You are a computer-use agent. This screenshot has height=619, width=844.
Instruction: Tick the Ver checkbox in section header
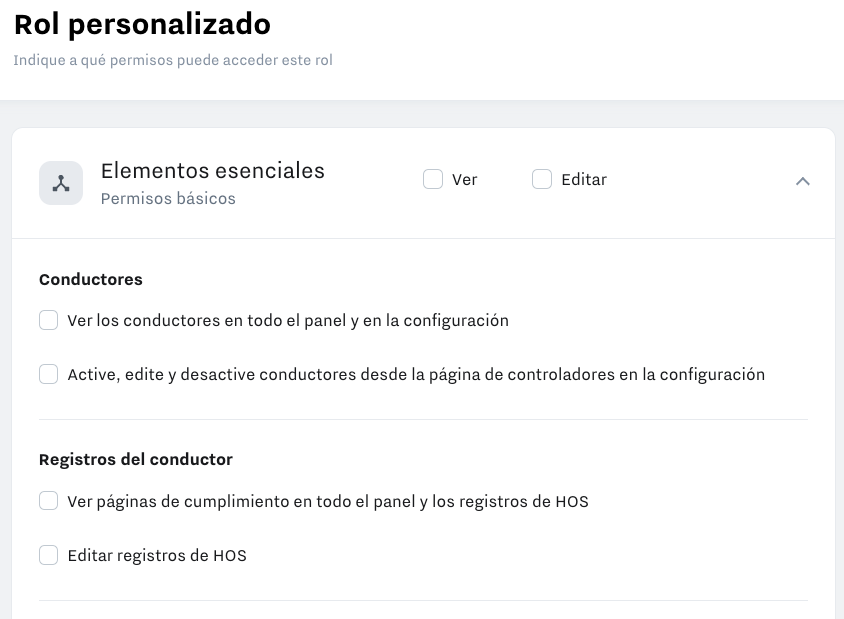click(433, 179)
